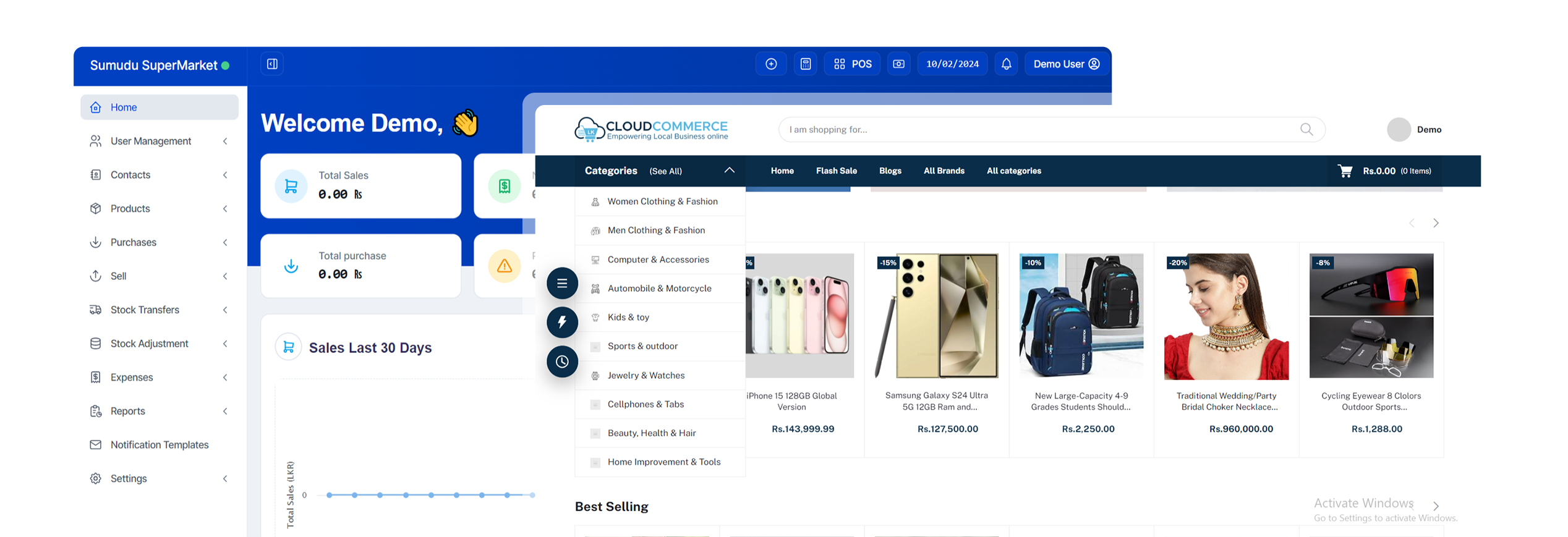Viewport: 1568px width, 537px height.
Task: Click the Purchases download-arrow icon
Action: (x=95, y=242)
